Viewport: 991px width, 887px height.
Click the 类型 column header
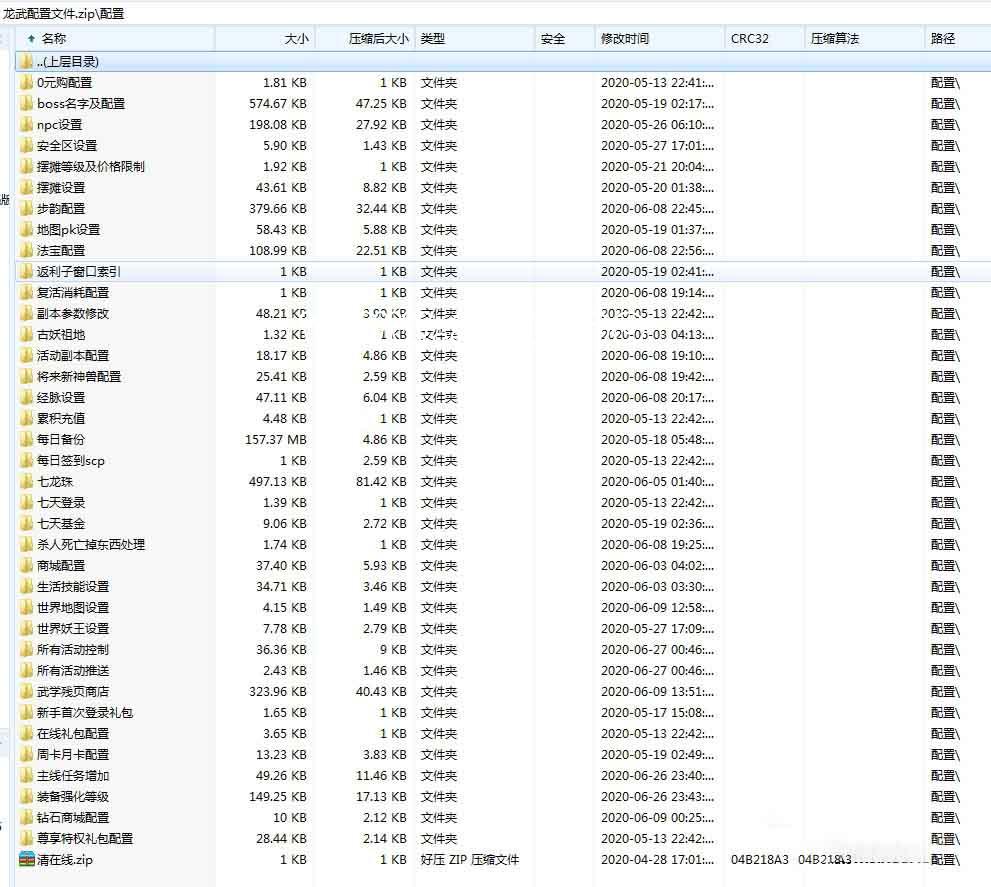point(433,38)
